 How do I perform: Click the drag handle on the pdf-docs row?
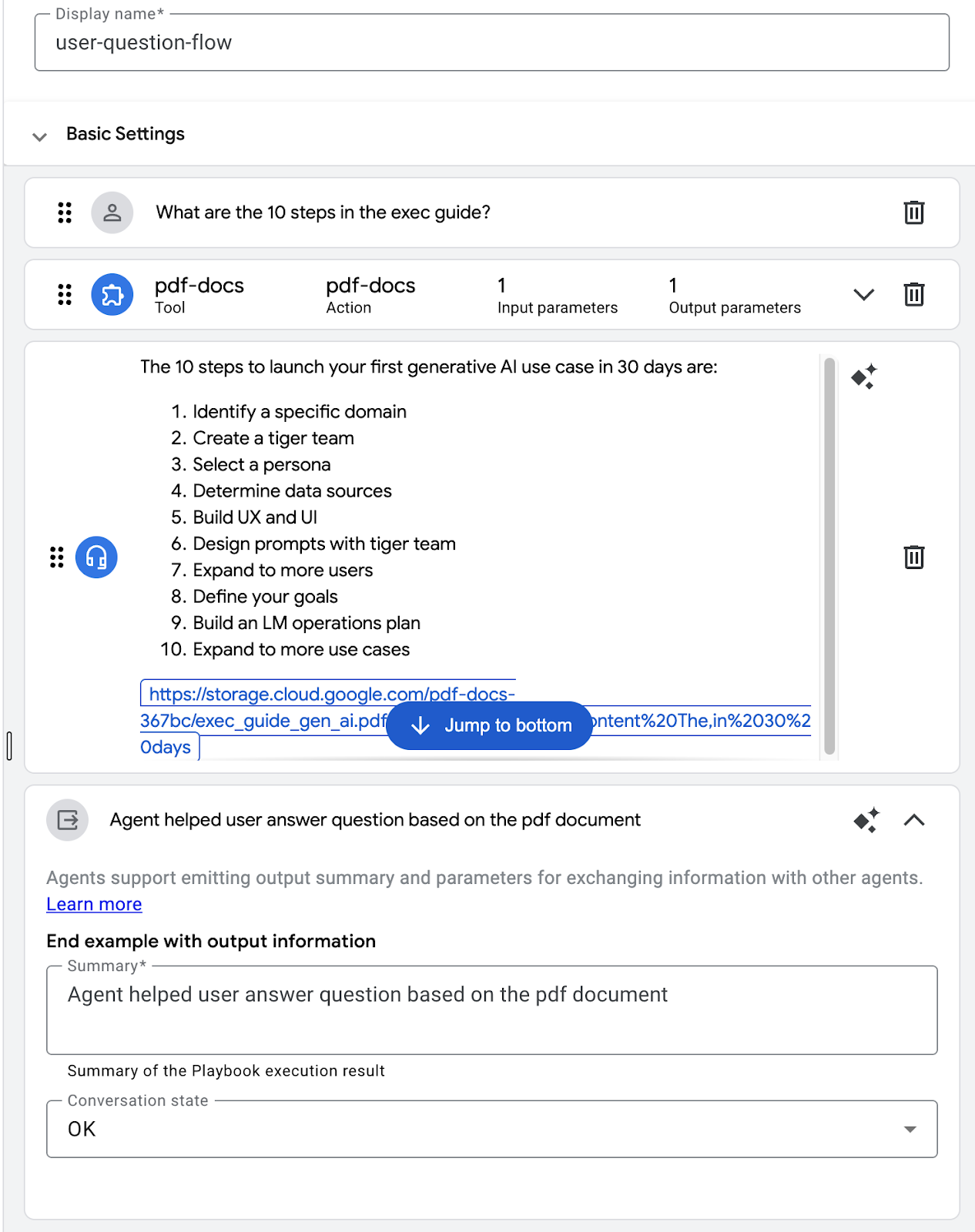tap(65, 294)
